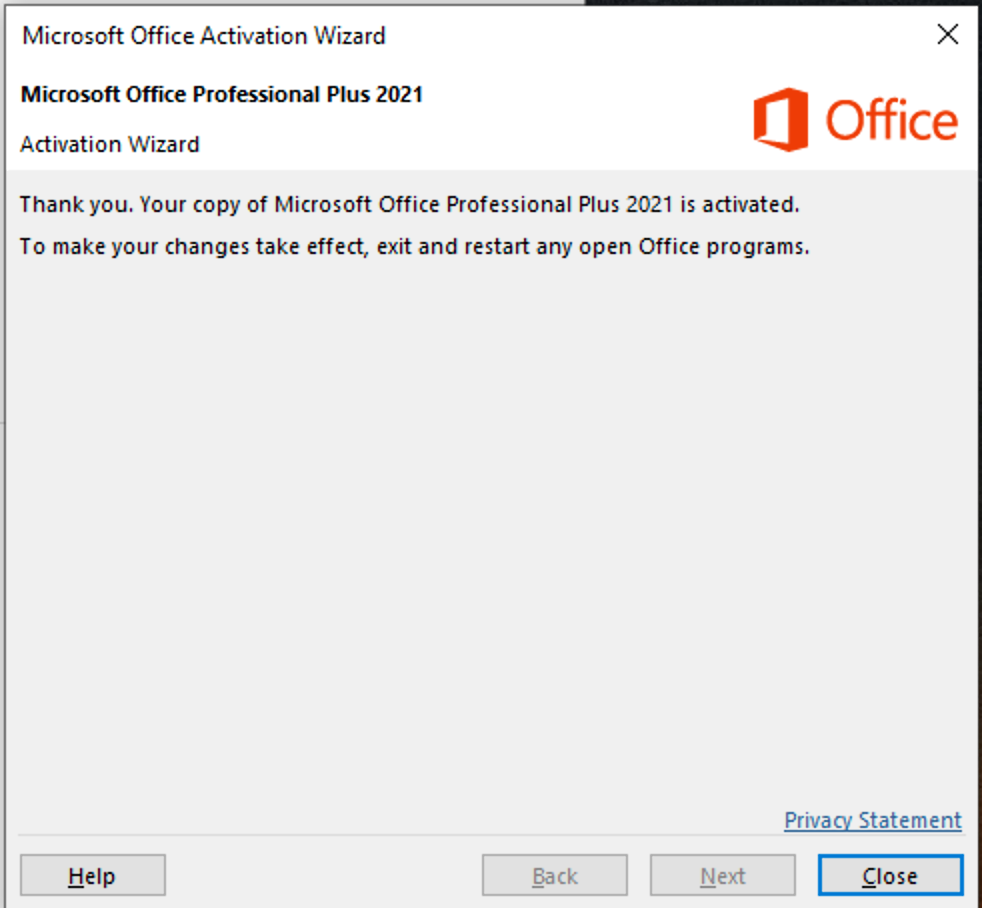Screen dimensions: 982x908
Task: Click the Activation Wizard subtitle
Action: click(x=110, y=145)
